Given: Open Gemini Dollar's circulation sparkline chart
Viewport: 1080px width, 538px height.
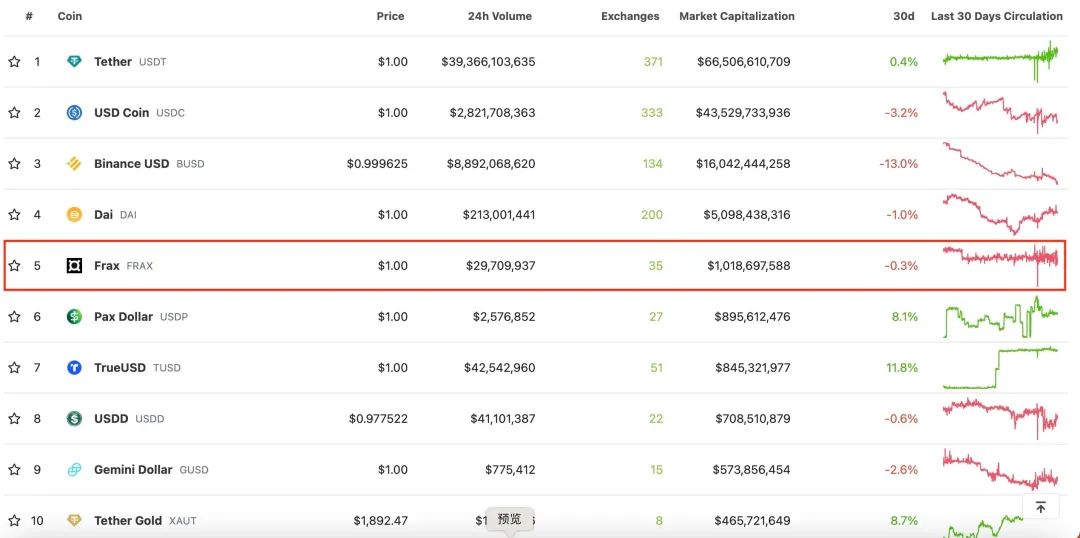Looking at the screenshot, I should tap(1000, 470).
